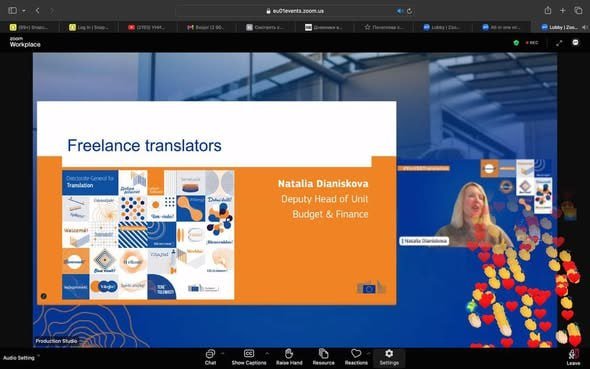Open the Safari Share menu

548,11
